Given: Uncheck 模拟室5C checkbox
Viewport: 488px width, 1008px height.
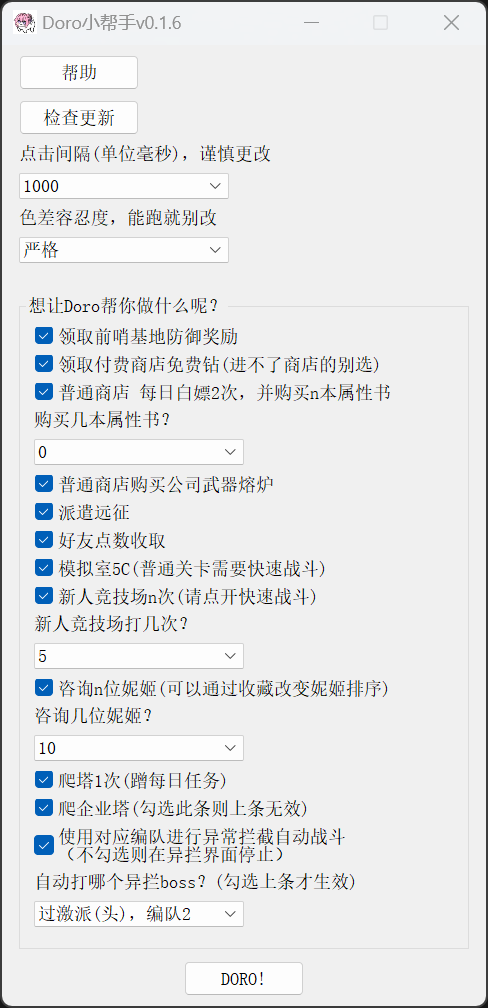Looking at the screenshot, I should [x=44, y=568].
